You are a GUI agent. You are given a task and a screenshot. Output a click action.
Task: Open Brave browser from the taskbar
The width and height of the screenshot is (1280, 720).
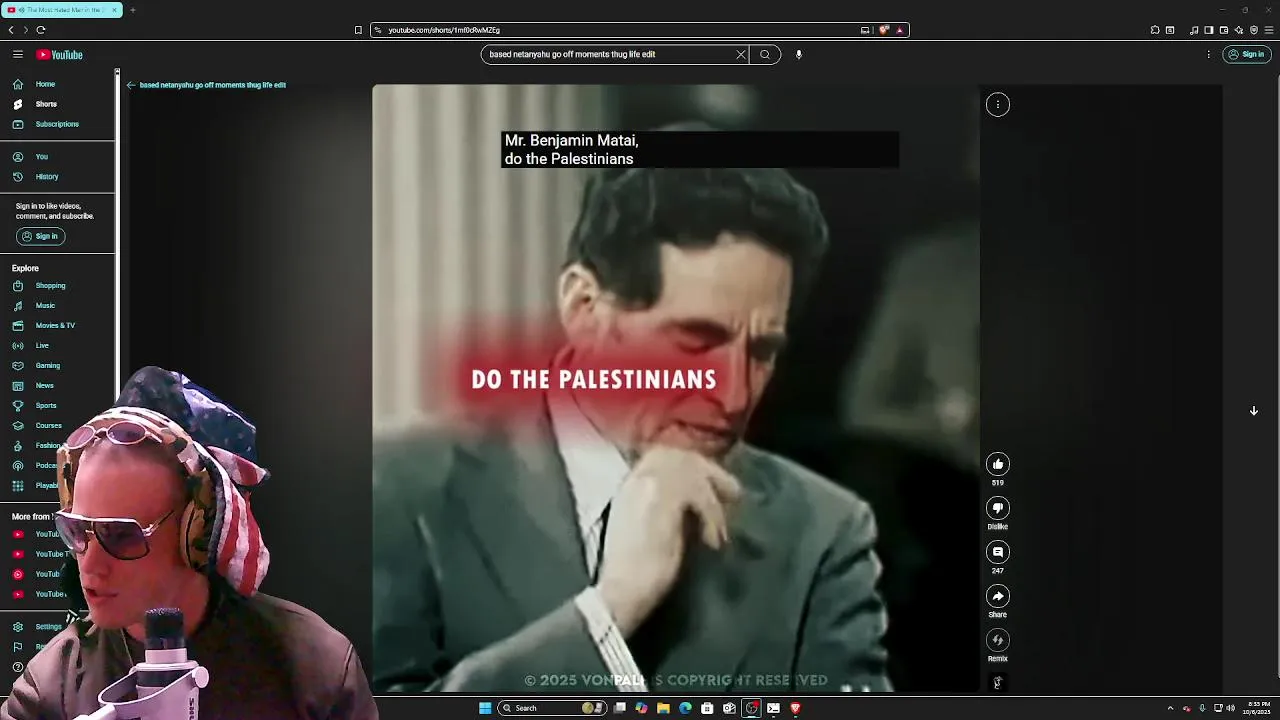(795, 708)
